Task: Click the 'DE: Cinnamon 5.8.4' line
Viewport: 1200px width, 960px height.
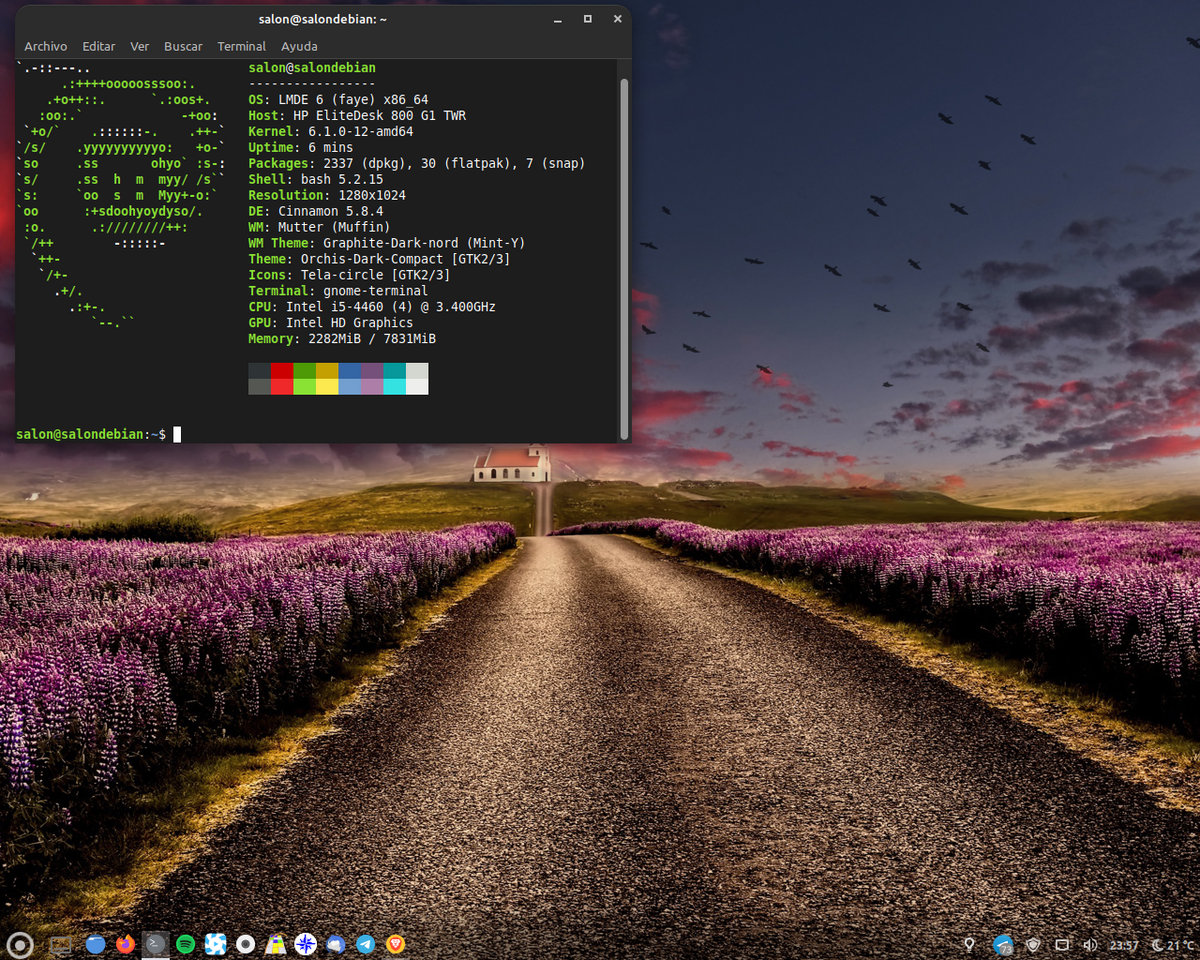Action: click(316, 211)
